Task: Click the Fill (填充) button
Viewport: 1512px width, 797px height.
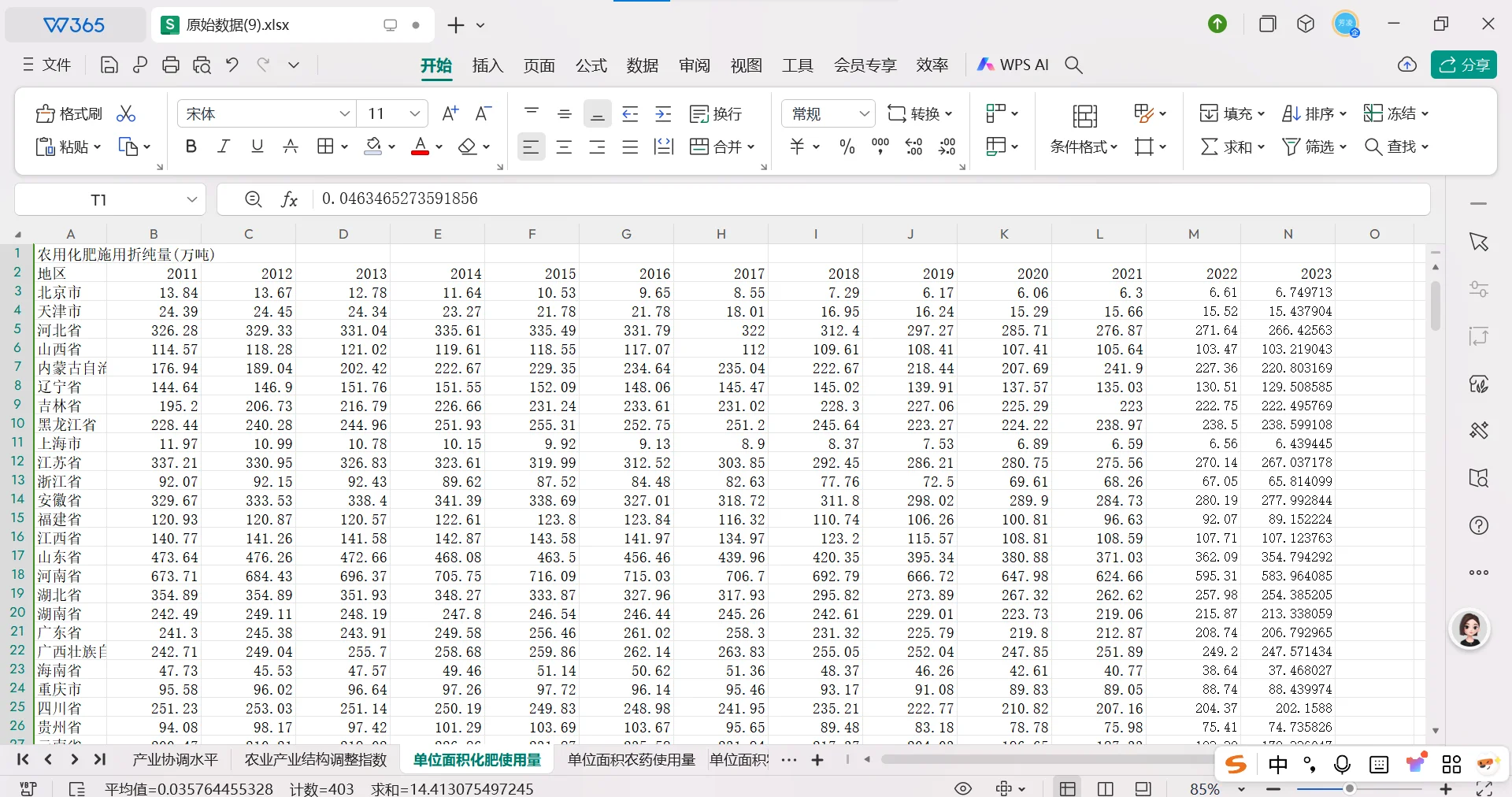Action: point(1232,114)
